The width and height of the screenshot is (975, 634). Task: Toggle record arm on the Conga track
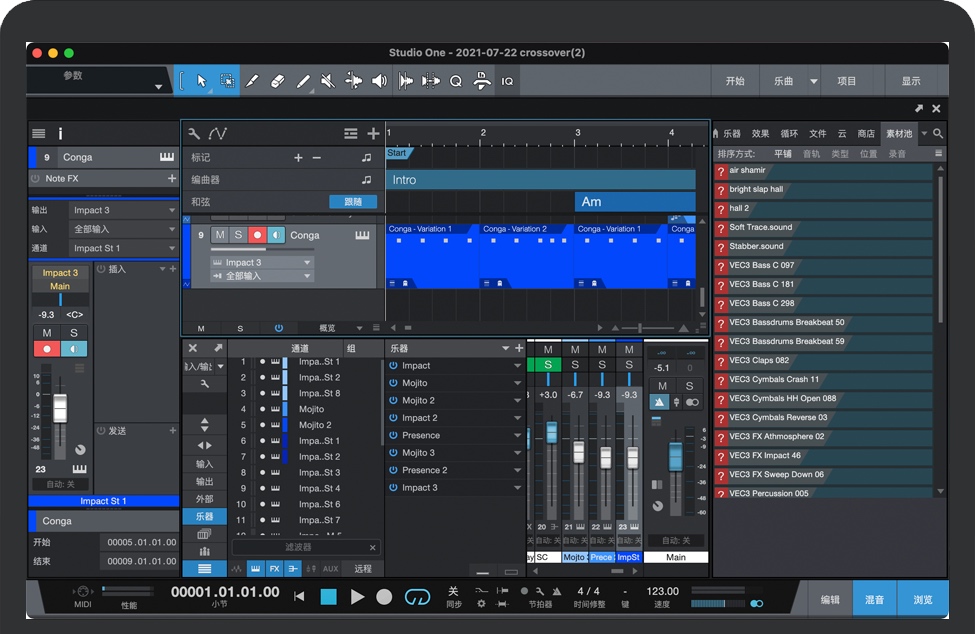pos(257,235)
